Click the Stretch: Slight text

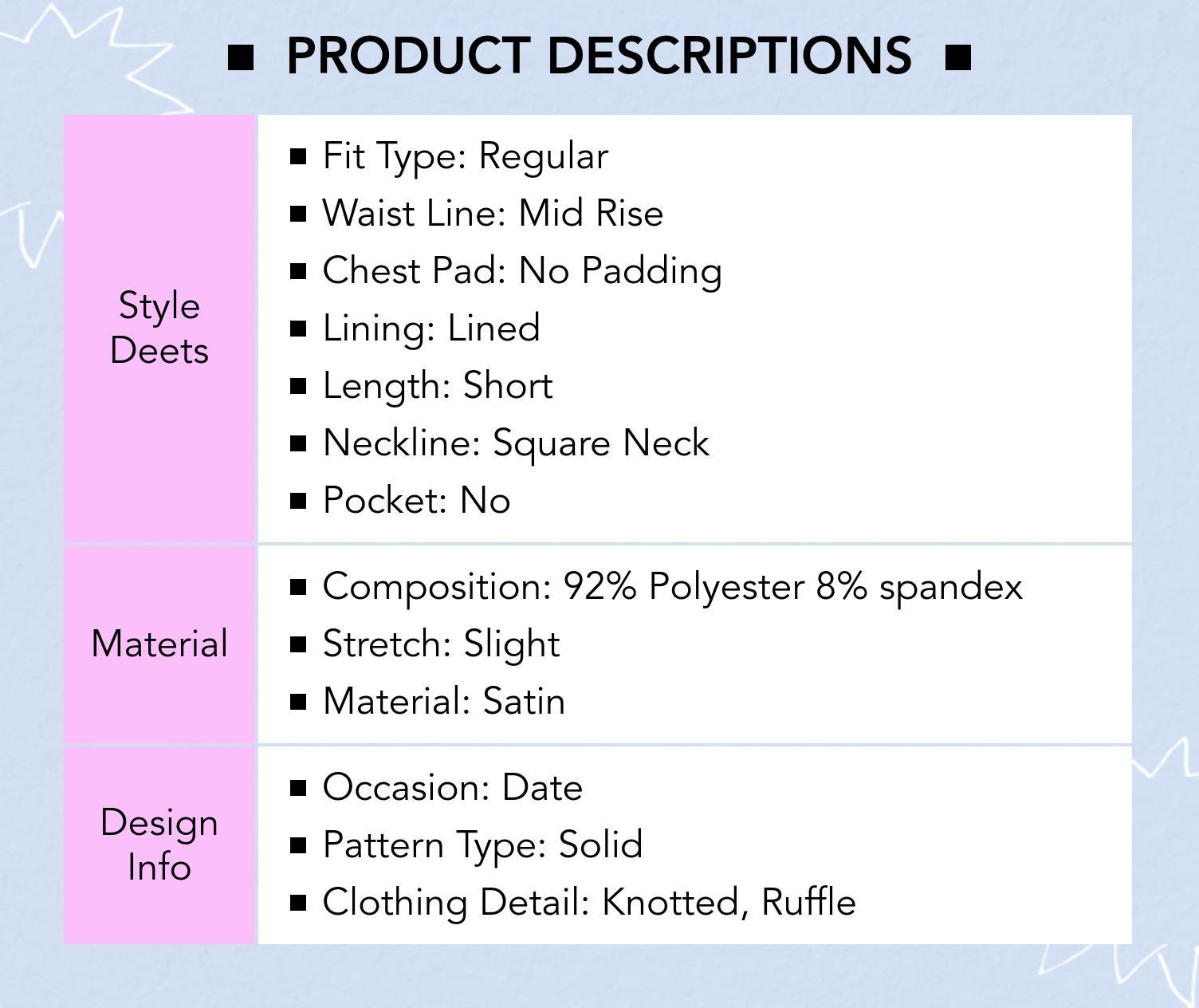441,644
